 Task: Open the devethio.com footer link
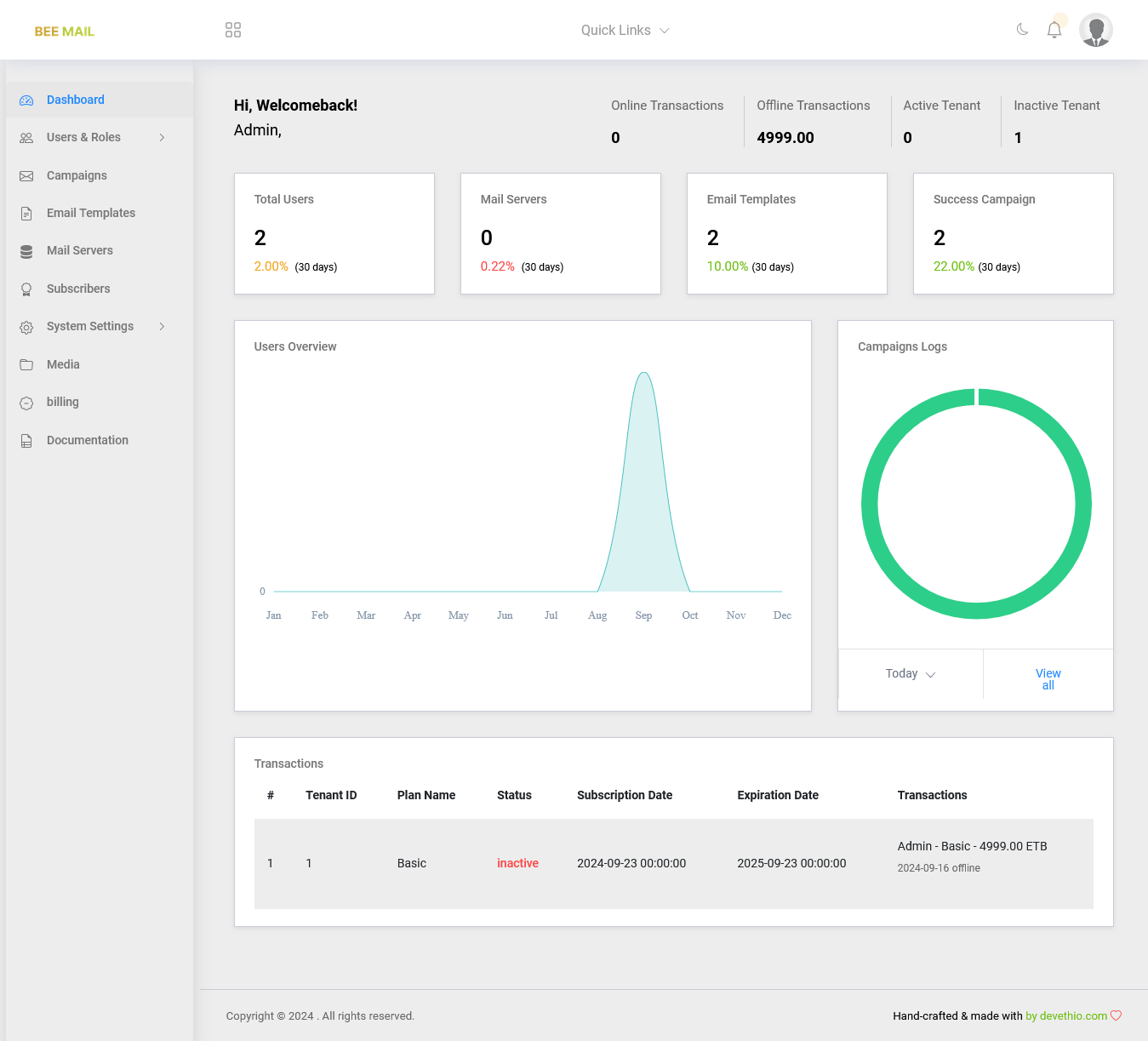pyautogui.click(x=1072, y=1015)
